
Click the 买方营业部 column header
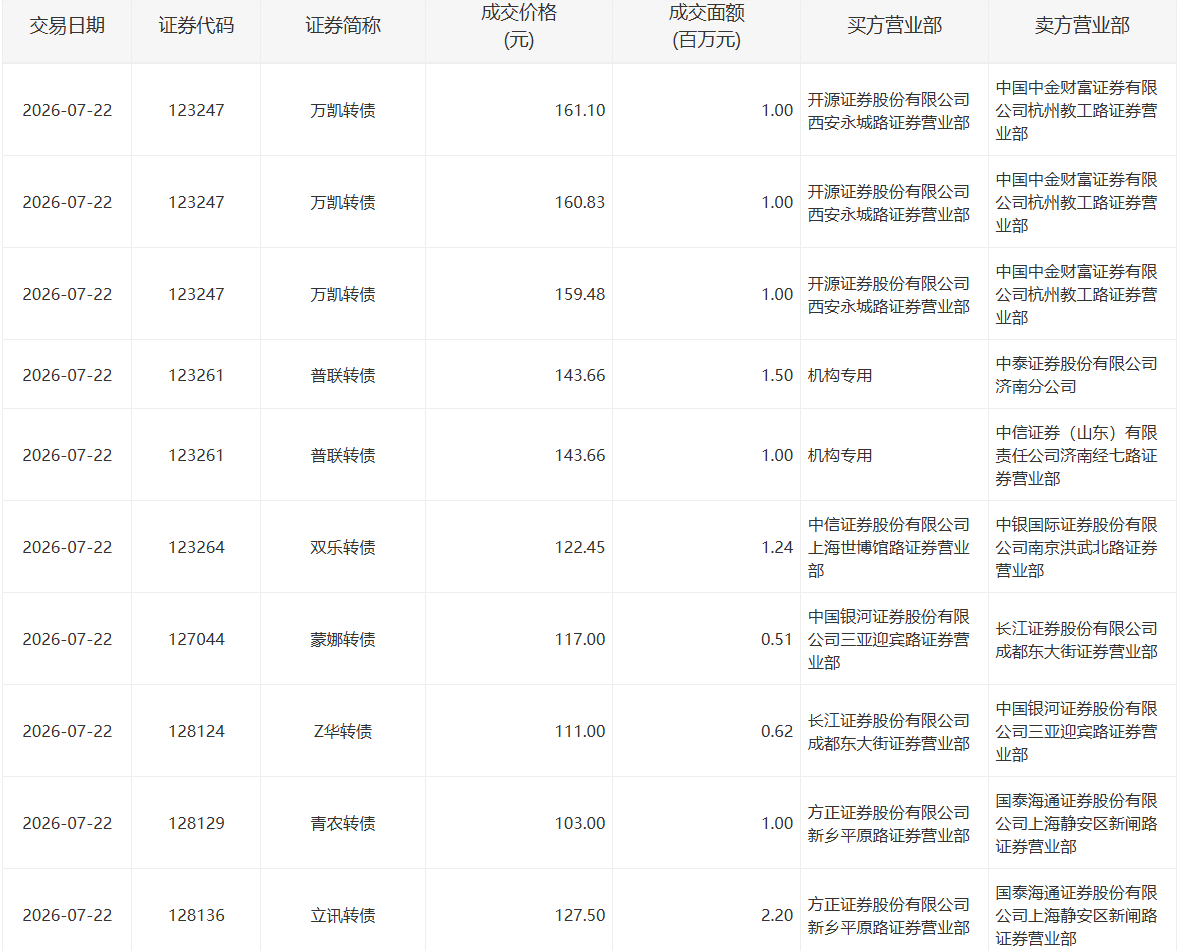(894, 26)
